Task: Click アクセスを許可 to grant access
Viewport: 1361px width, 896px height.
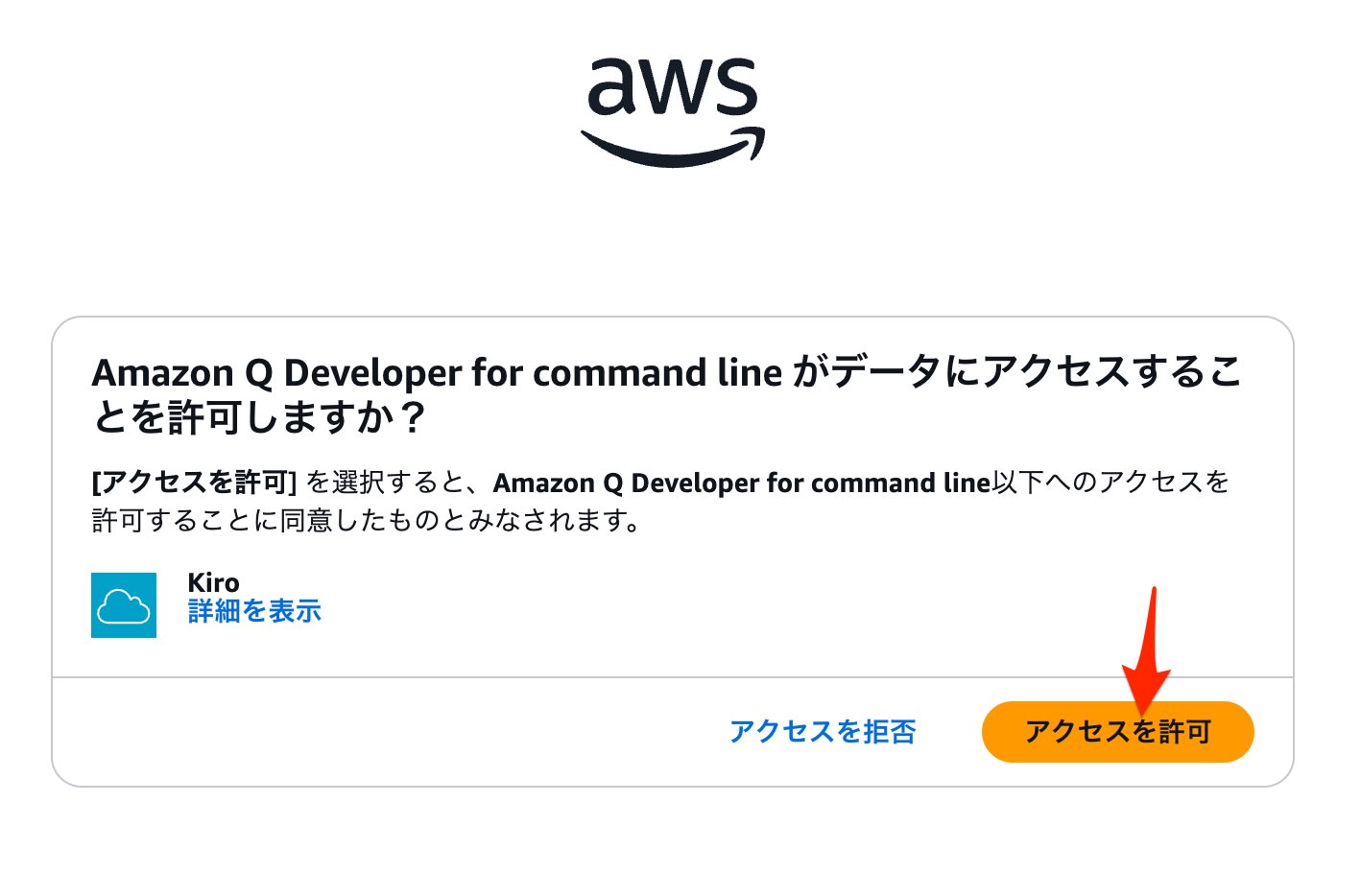Action: click(x=1116, y=732)
